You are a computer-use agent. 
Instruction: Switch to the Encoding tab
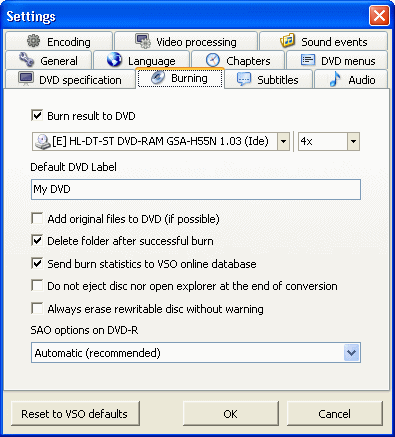[59, 41]
